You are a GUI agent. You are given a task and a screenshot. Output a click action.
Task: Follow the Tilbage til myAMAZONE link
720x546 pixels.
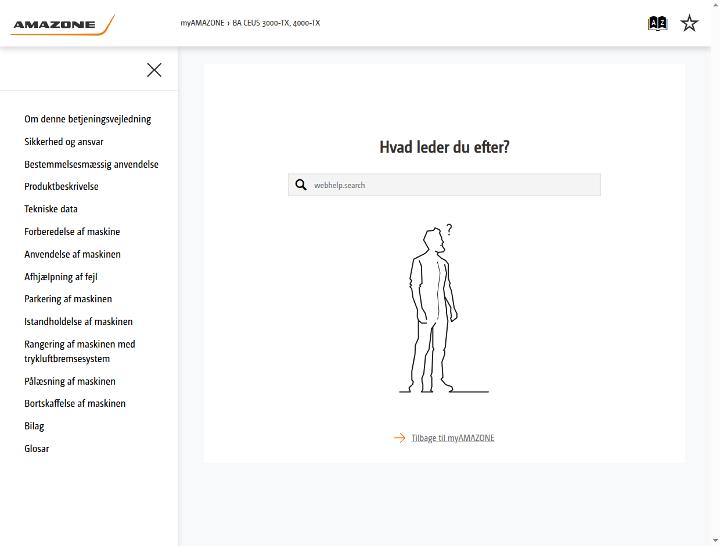453,438
